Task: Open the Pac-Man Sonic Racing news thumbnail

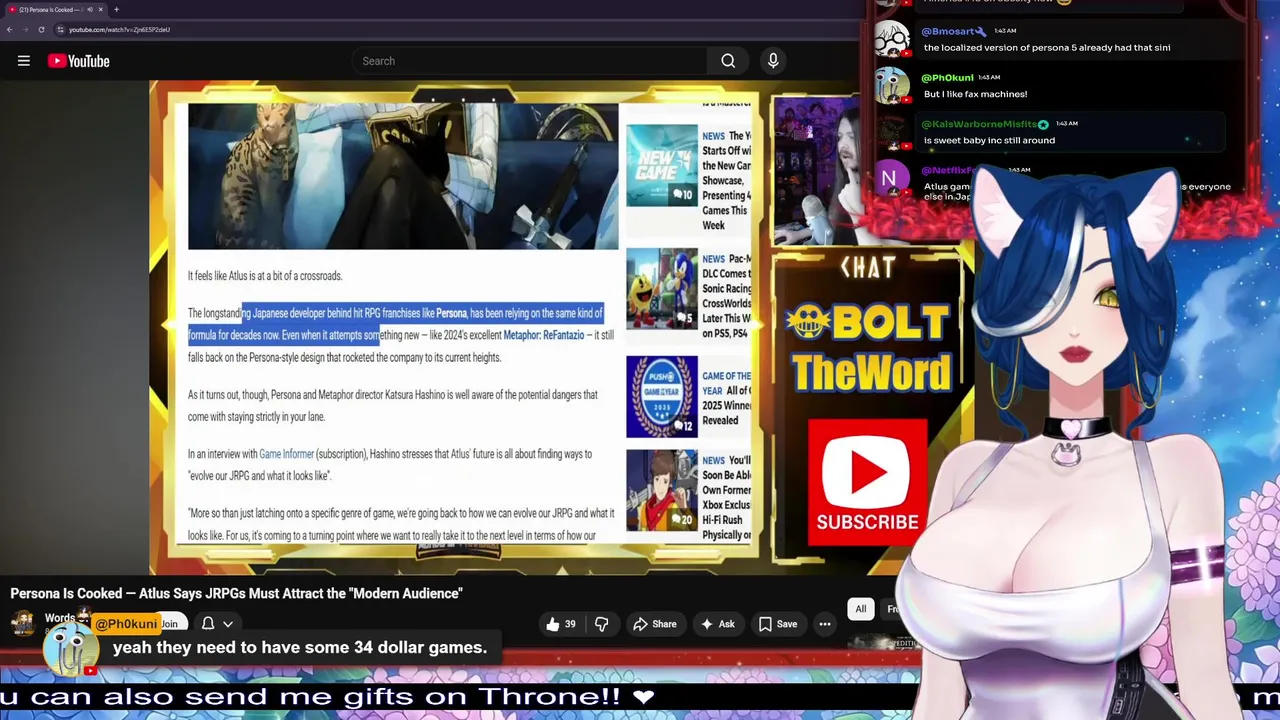Action: [662, 288]
